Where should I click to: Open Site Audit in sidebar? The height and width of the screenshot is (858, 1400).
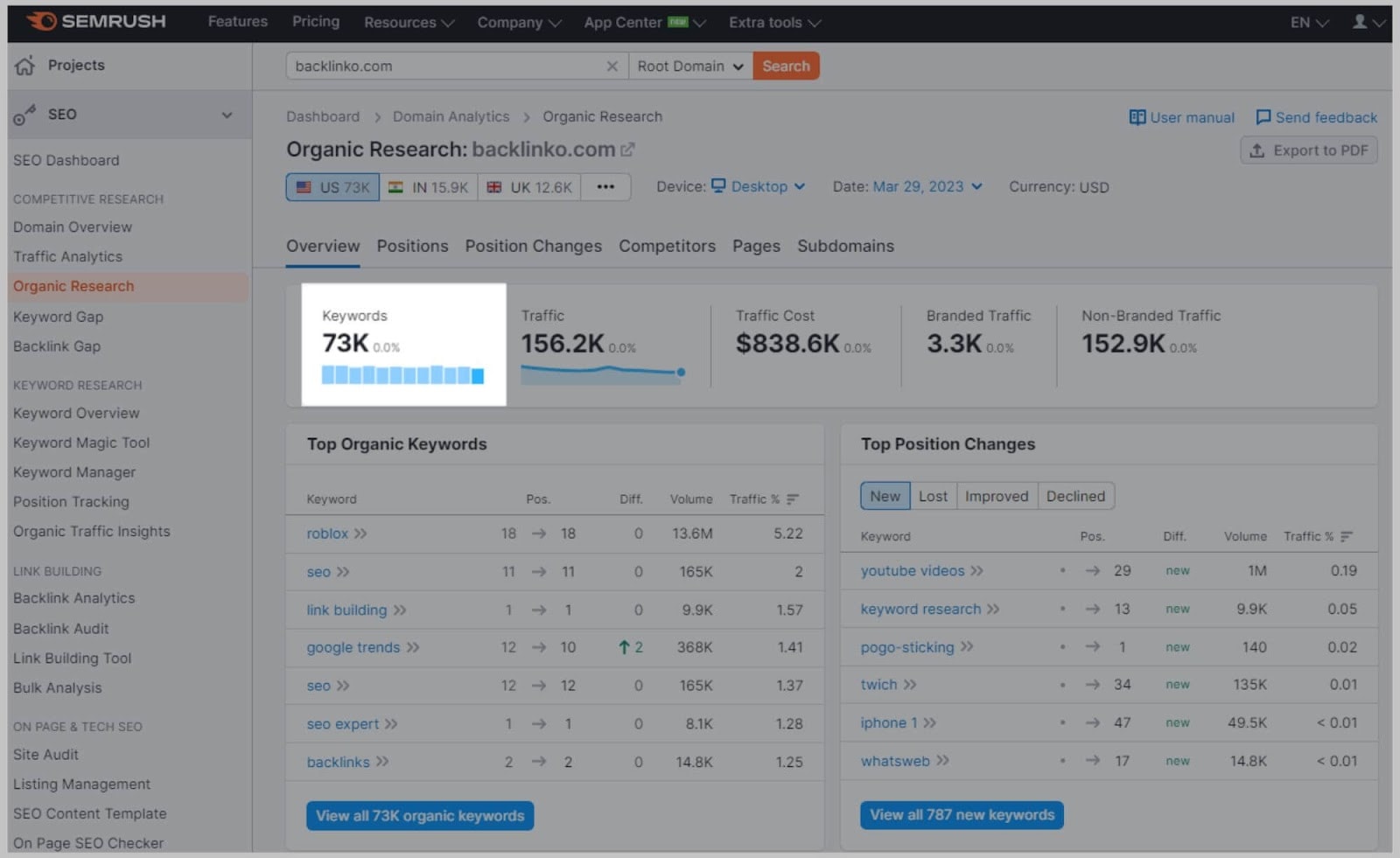tap(45, 755)
